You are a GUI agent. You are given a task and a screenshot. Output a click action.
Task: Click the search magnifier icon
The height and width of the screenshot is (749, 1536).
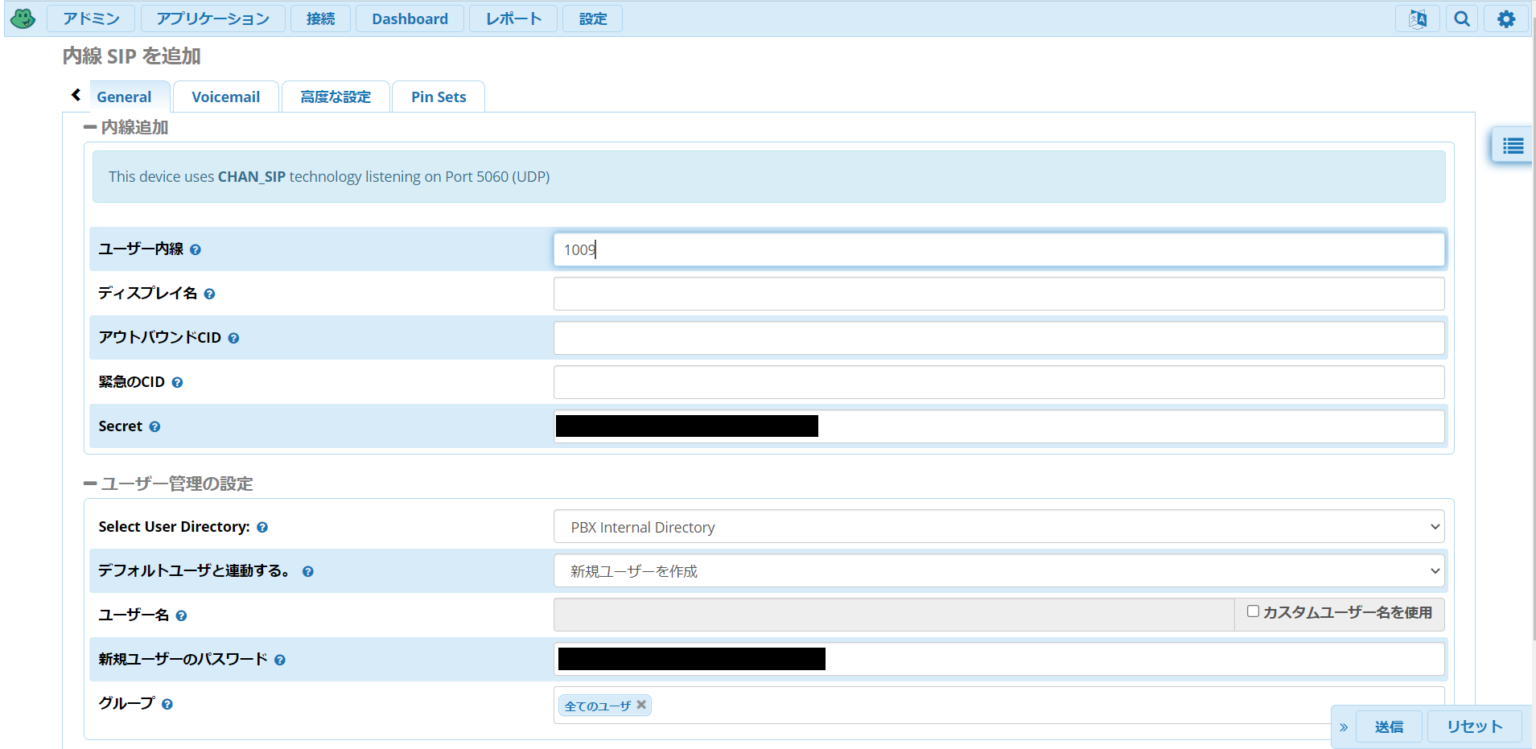(x=1462, y=18)
